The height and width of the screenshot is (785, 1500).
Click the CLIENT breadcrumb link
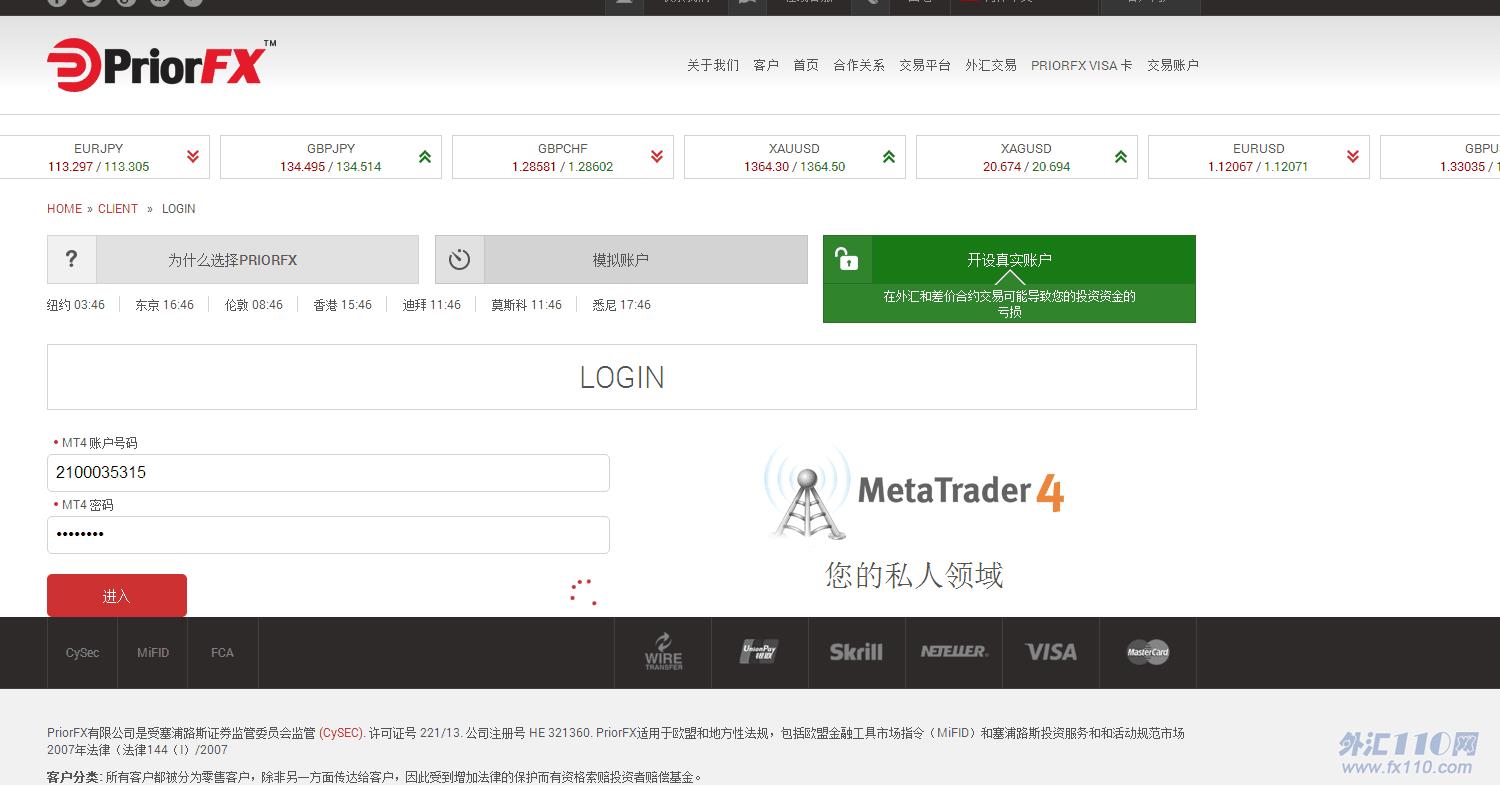coord(118,209)
